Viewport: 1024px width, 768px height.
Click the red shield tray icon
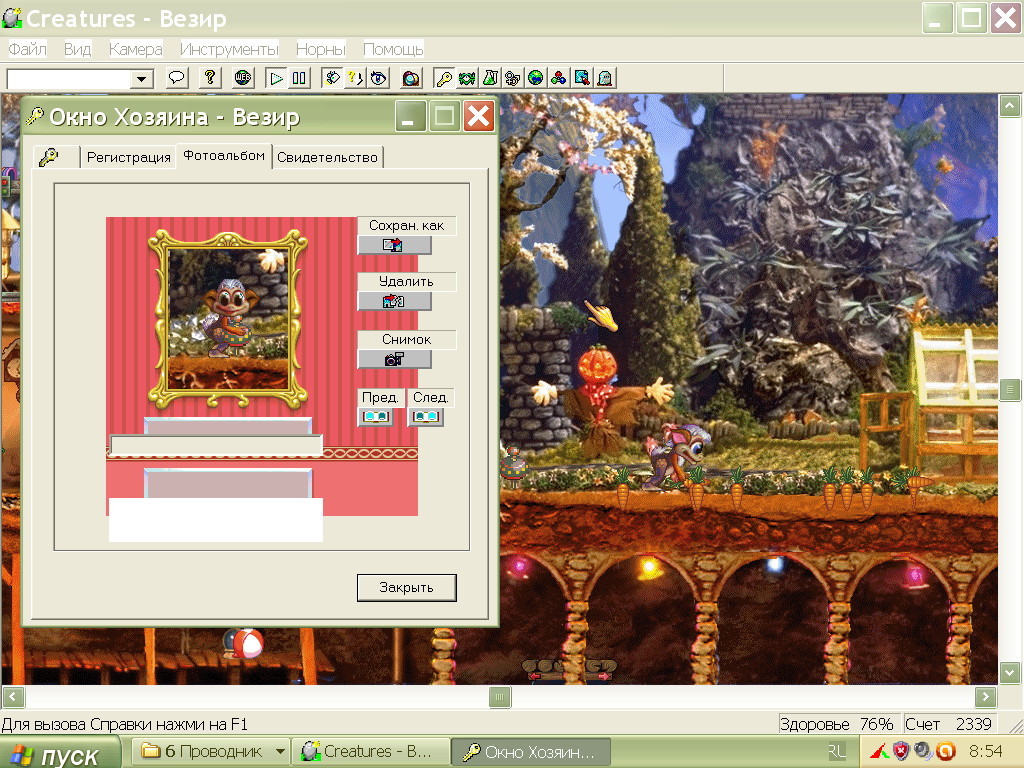point(901,752)
